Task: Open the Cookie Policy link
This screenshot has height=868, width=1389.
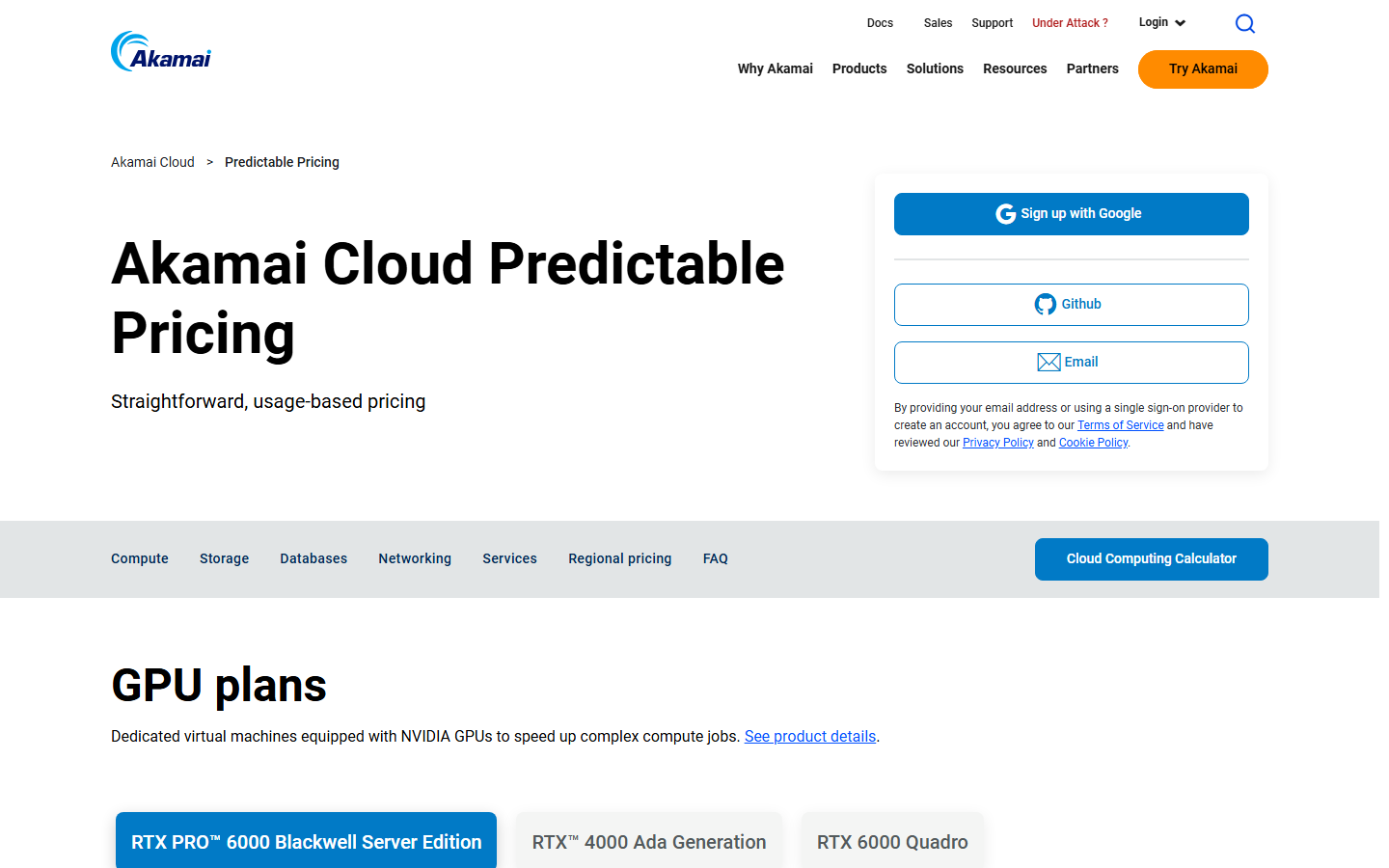Action: click(1093, 443)
